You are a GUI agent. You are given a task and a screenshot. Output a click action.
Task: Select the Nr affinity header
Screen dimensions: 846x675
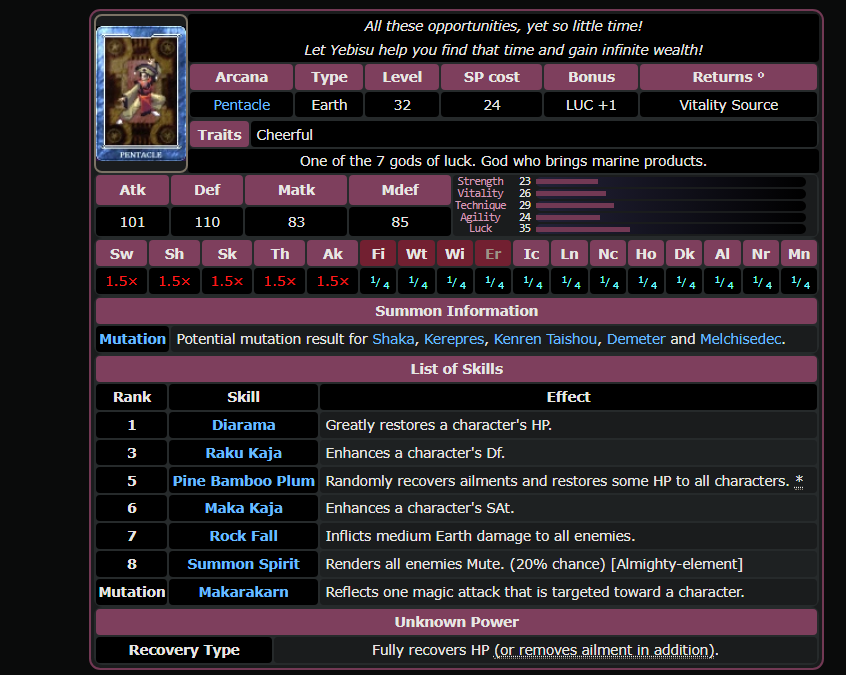coord(761,254)
